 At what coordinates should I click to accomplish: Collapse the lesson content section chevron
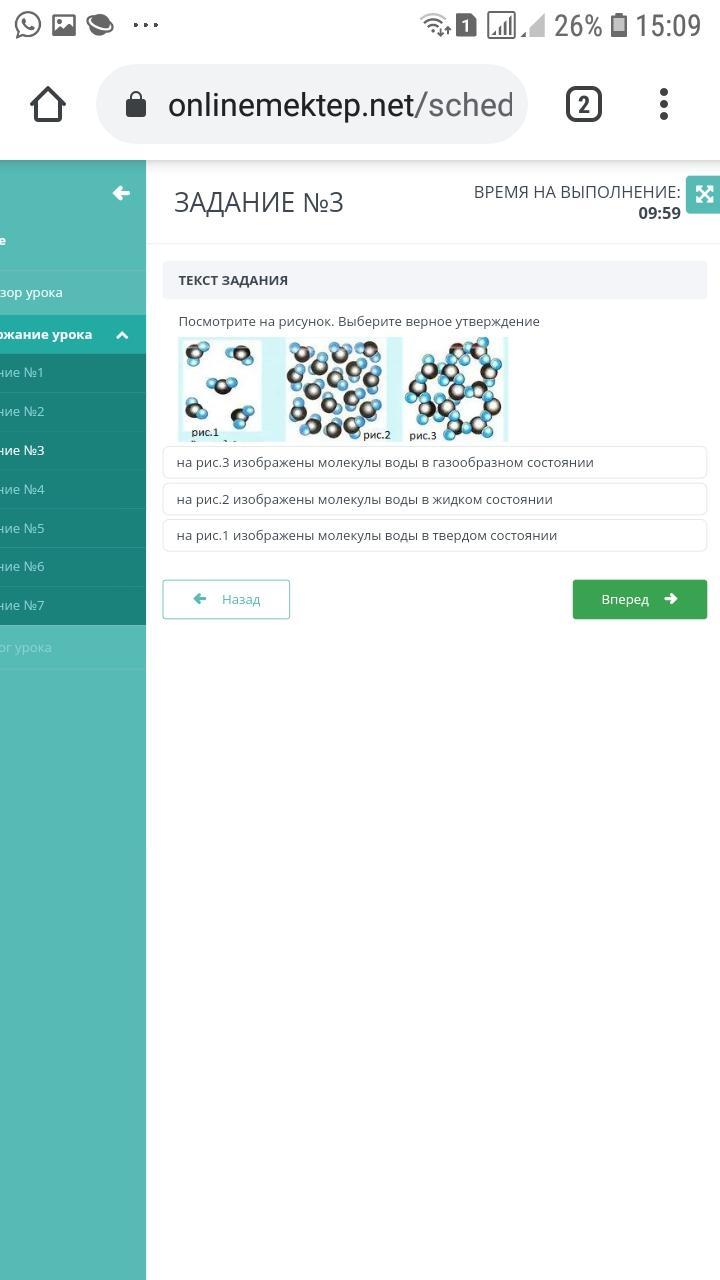122,335
